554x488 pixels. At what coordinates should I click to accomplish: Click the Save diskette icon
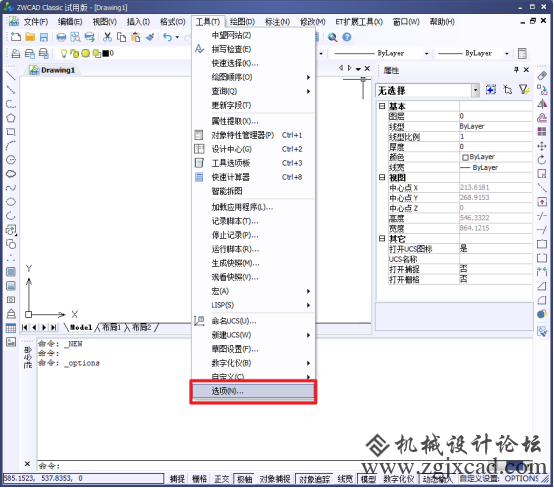click(43, 37)
